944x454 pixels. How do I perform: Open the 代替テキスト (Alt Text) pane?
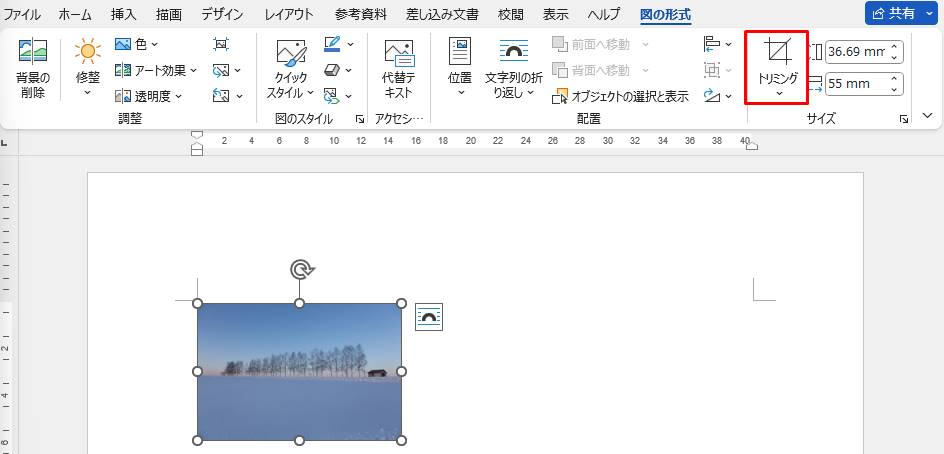(x=398, y=68)
